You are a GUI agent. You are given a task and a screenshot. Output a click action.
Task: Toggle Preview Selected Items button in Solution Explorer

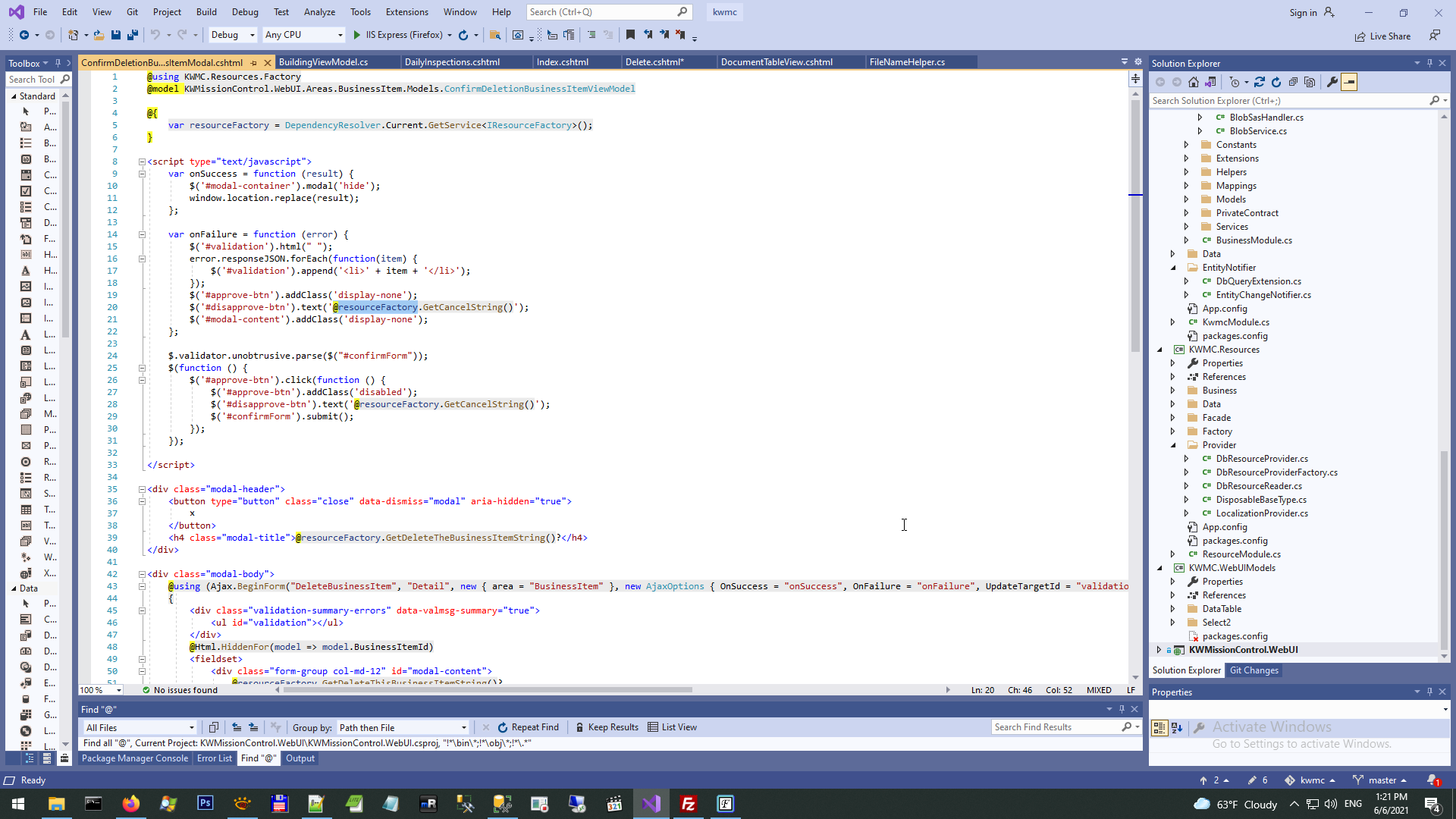pos(1349,82)
